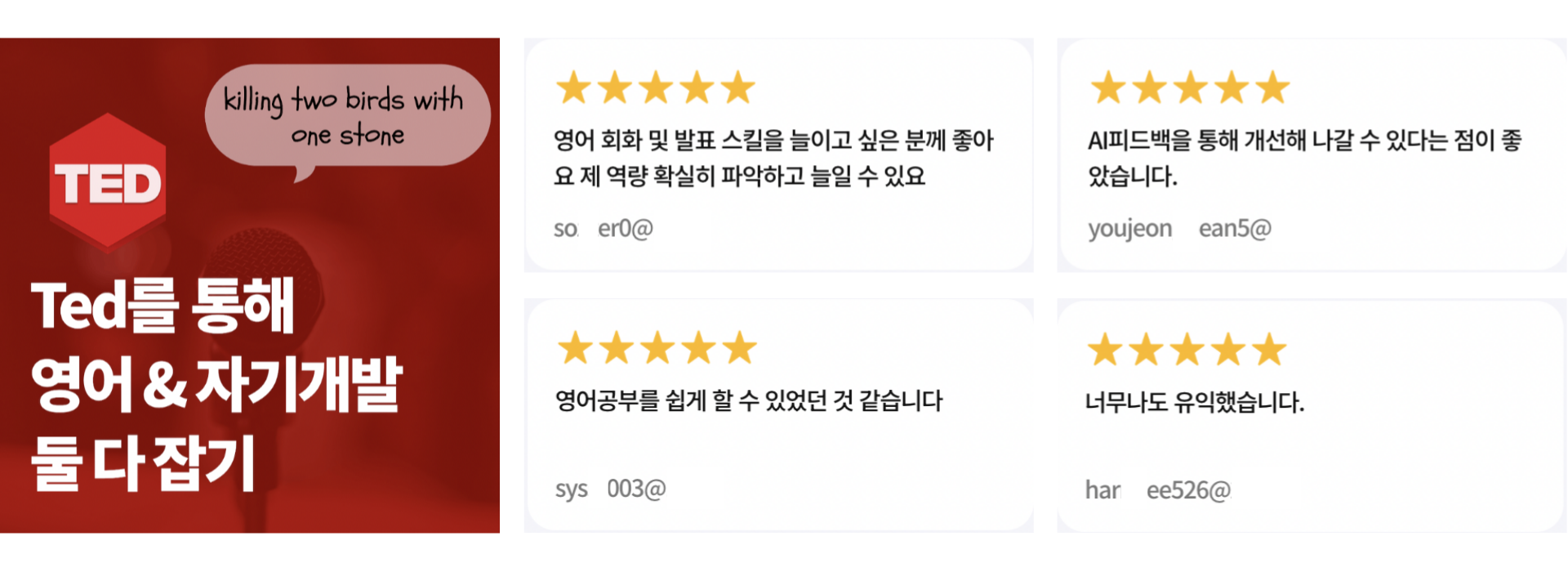Select the first star in the AI피드백 review
This screenshot has height=572, width=1568.
(x=1108, y=87)
